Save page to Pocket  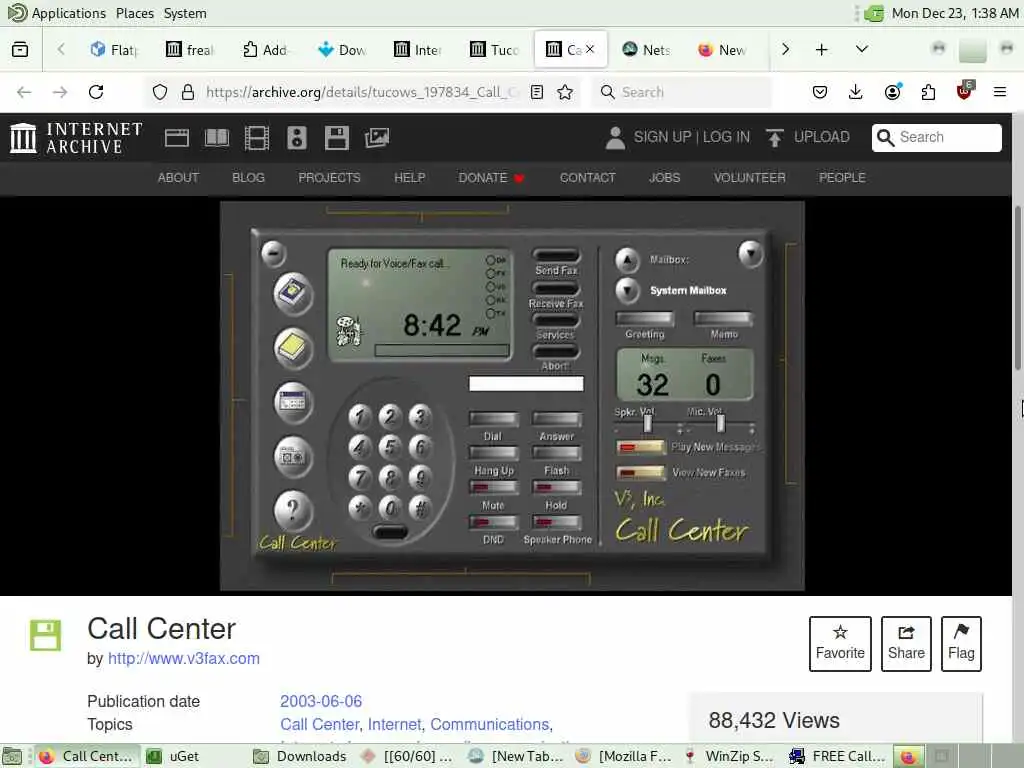tap(820, 92)
